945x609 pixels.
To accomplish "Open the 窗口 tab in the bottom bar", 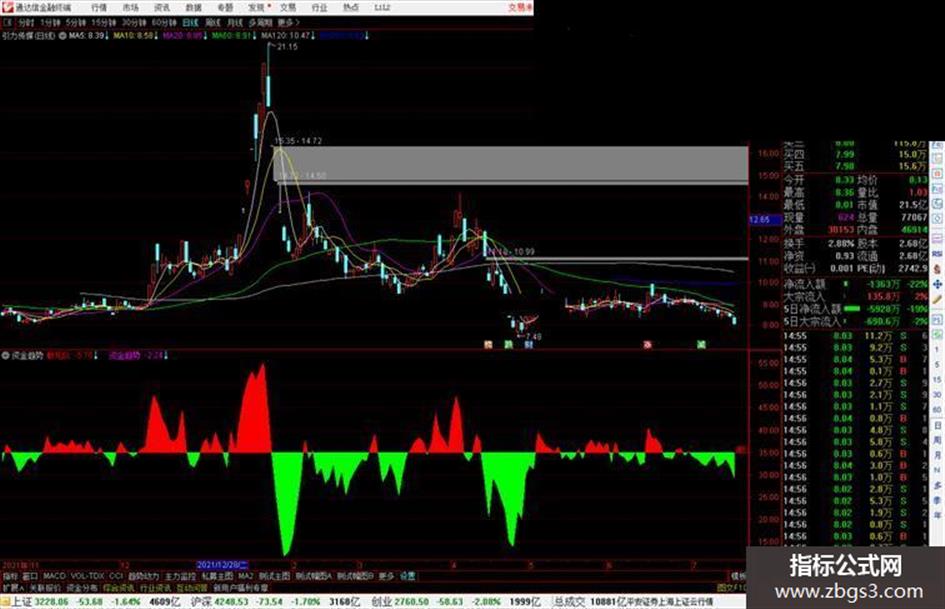I will point(30,576).
